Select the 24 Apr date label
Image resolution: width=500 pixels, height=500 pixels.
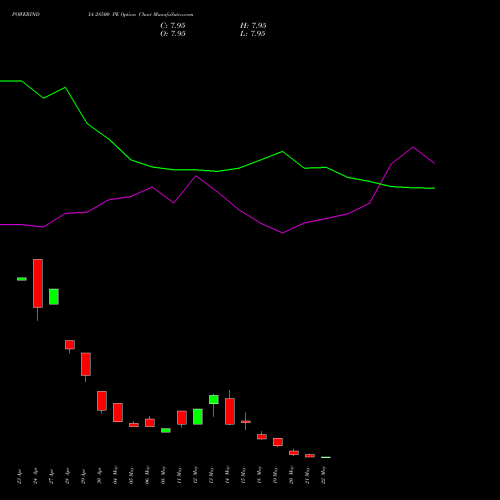35,476
